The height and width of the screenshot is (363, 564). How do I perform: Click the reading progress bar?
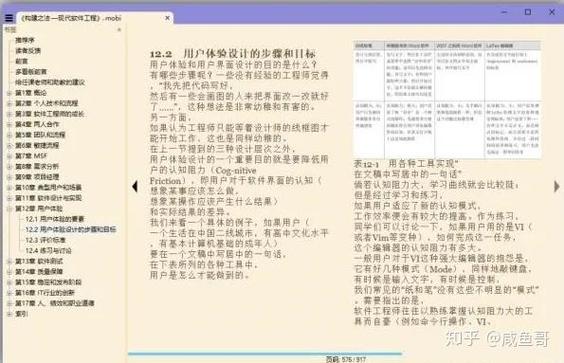coord(265,354)
